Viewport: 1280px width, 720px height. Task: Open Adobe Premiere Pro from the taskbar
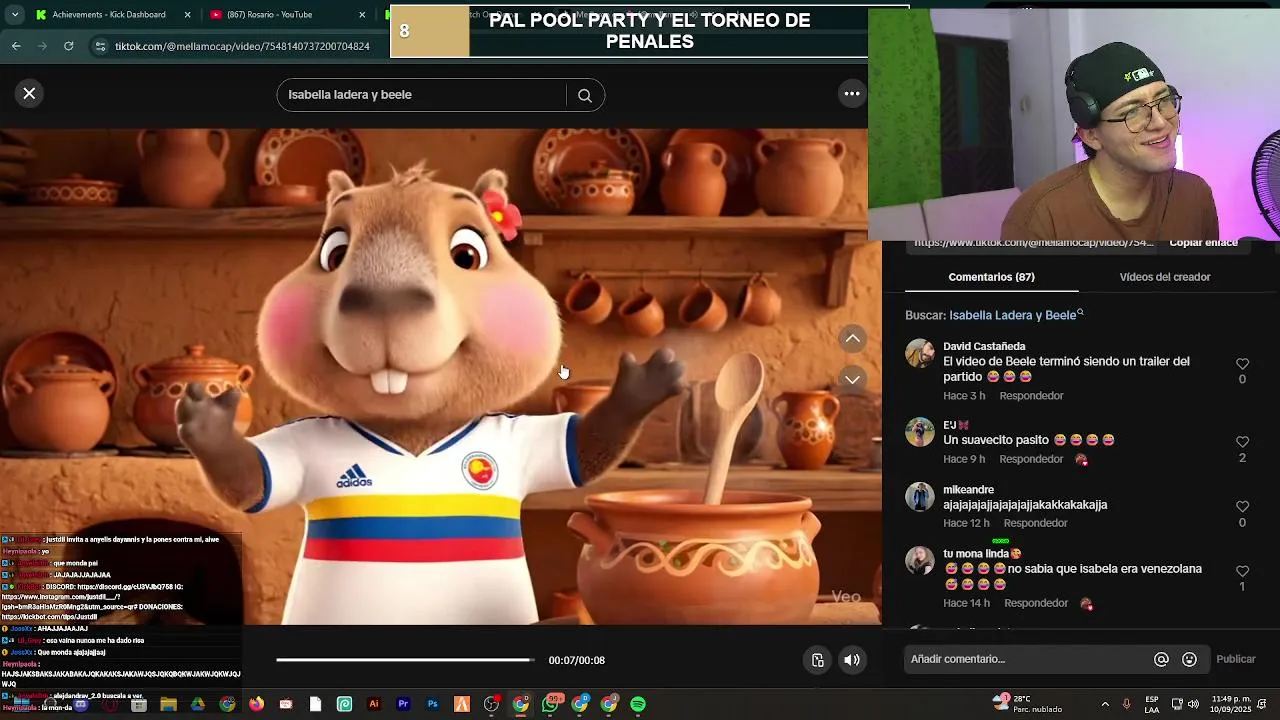click(403, 704)
